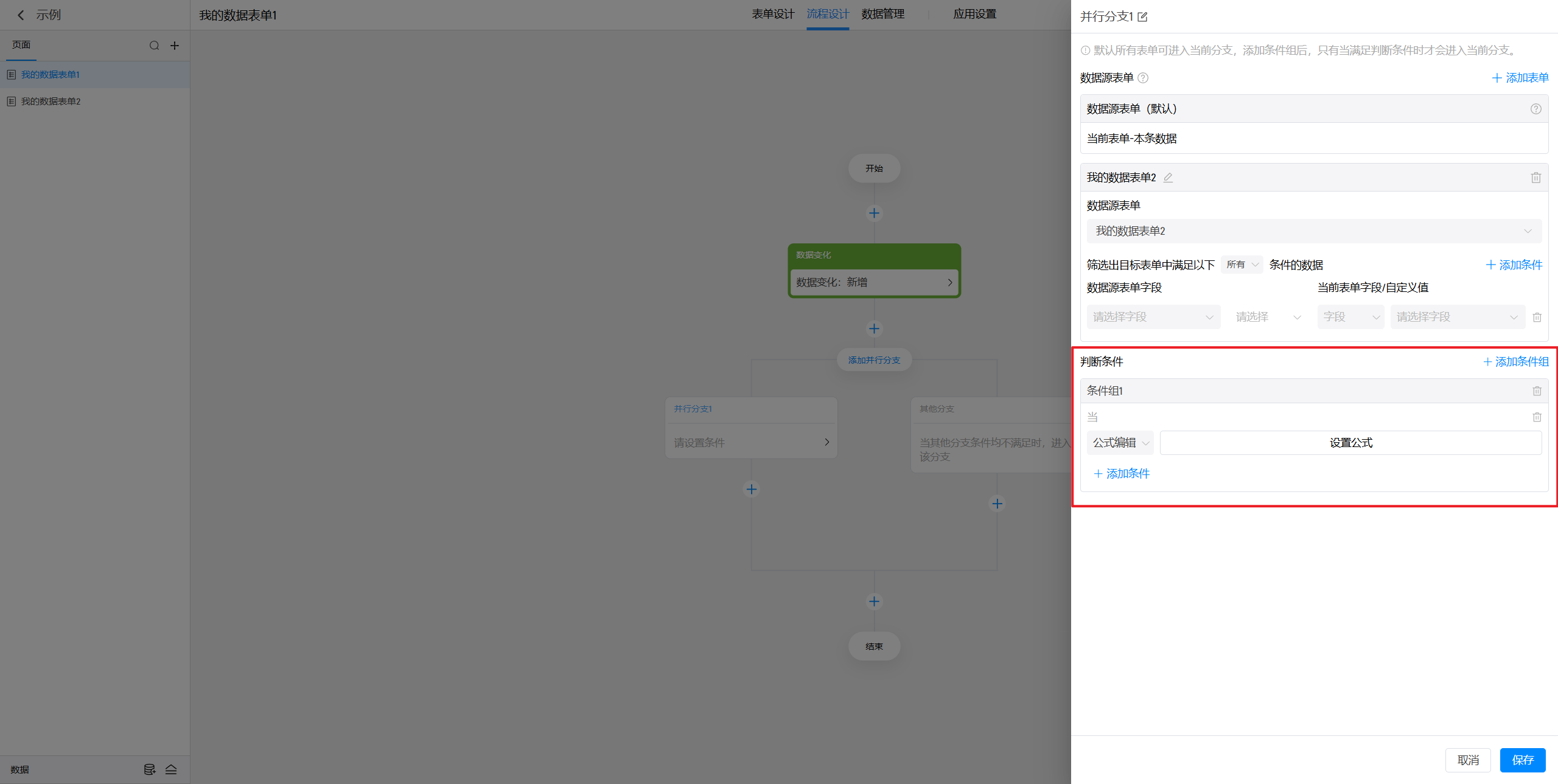The width and height of the screenshot is (1558, 784).
Task: Click the back arrow next to 示例
Action: pos(21,15)
